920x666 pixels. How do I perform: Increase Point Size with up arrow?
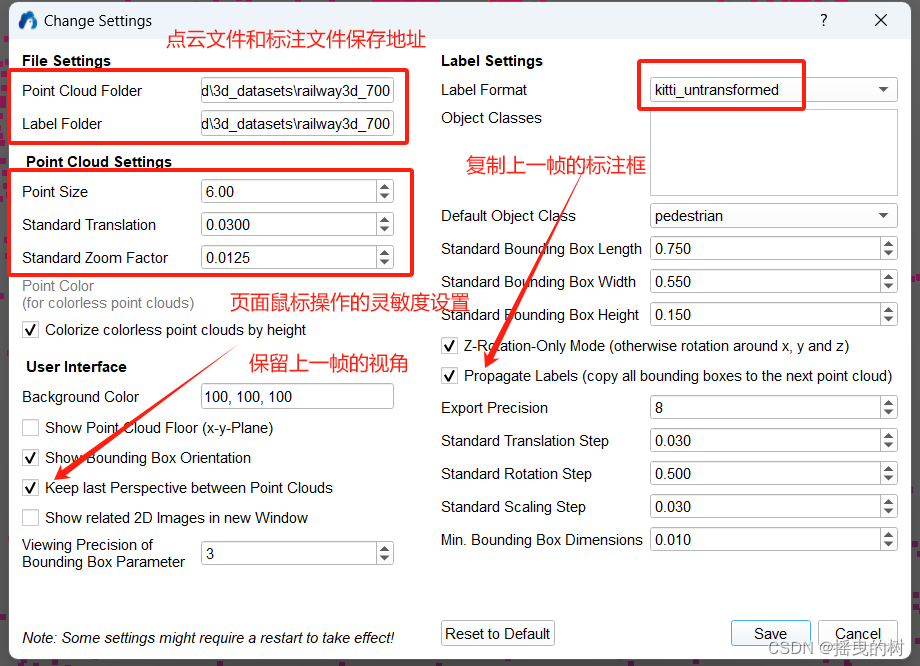[x=384, y=186]
